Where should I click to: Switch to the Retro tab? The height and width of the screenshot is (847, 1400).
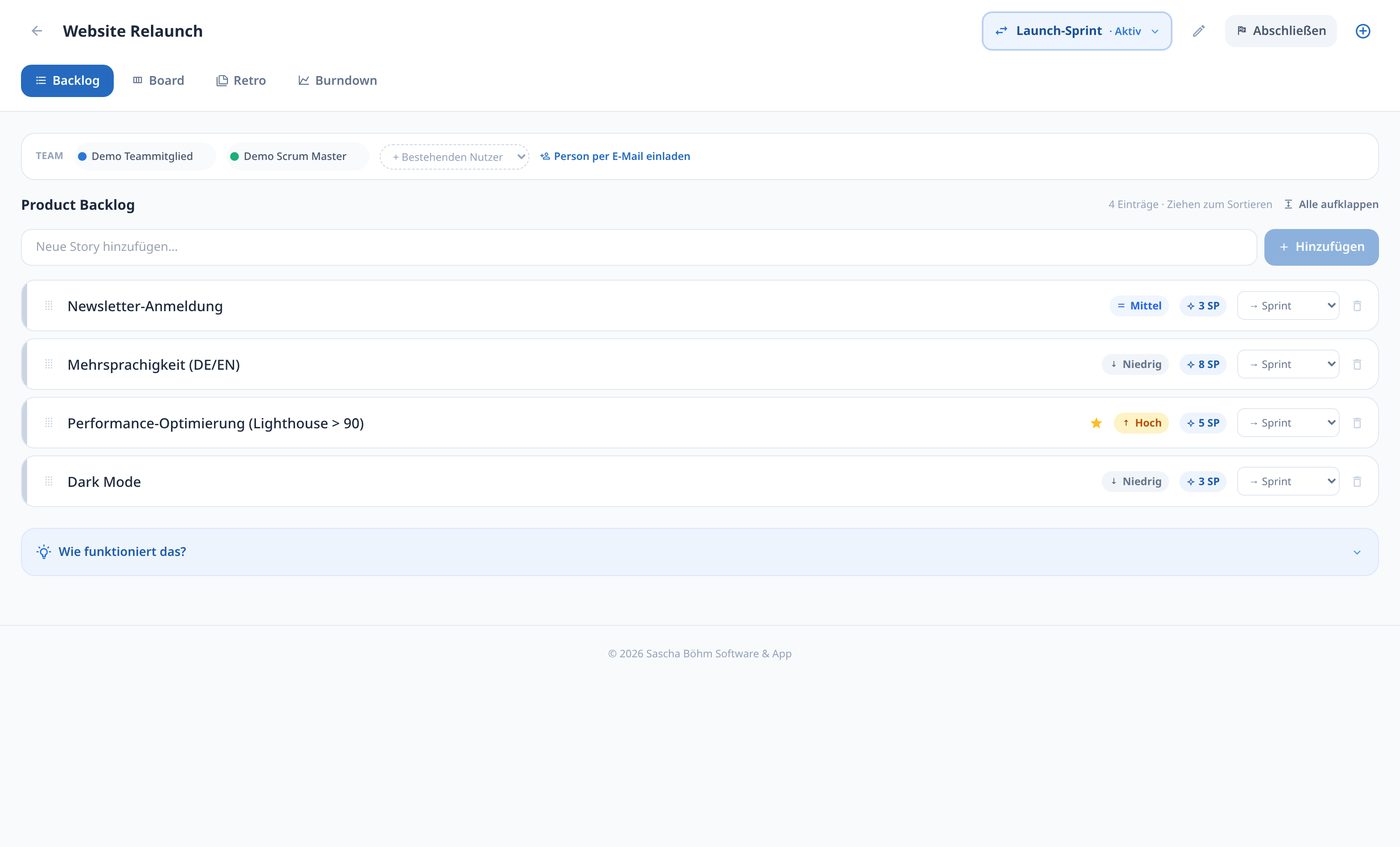point(241,81)
